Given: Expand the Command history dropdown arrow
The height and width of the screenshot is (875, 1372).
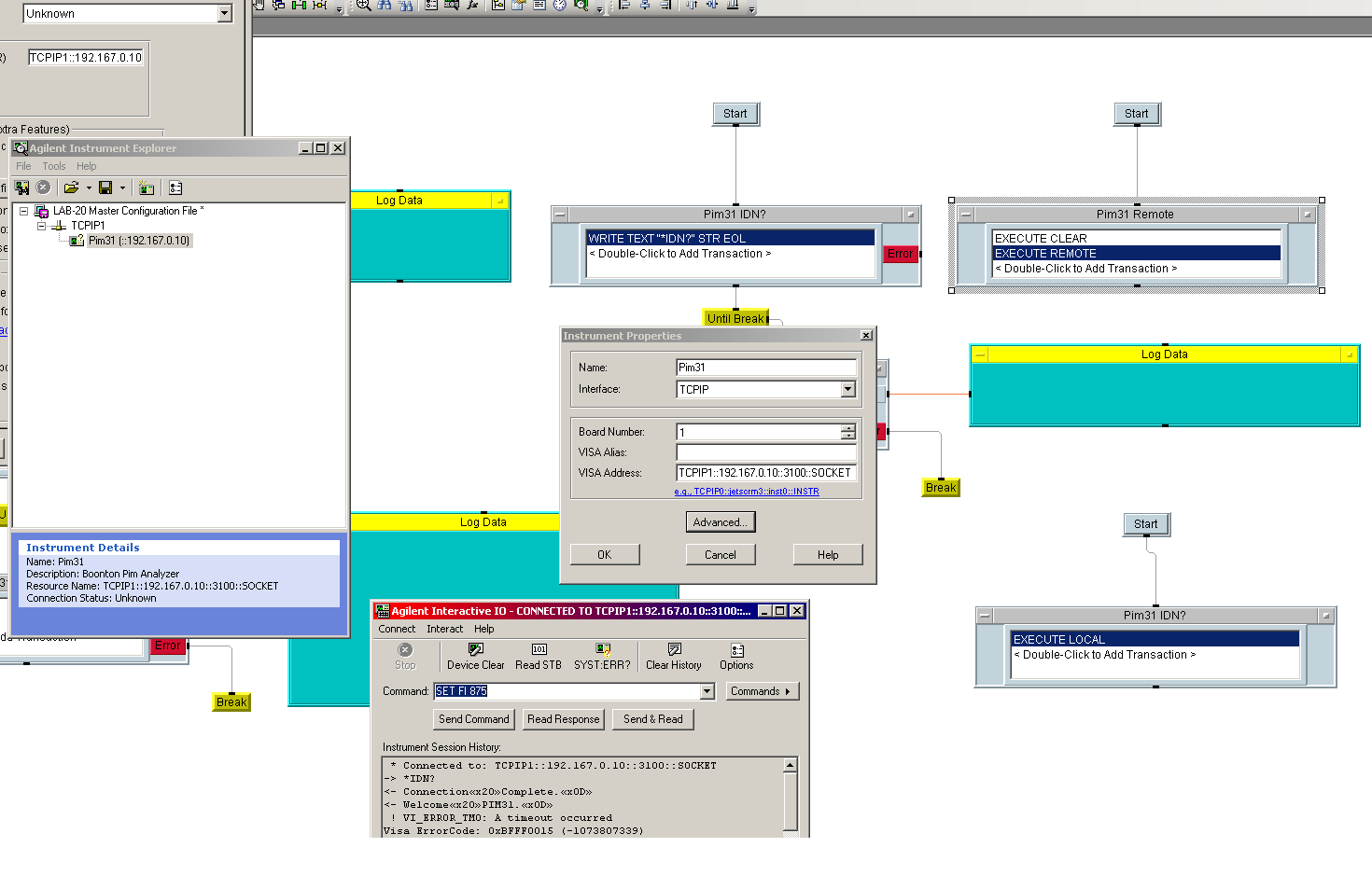Looking at the screenshot, I should (707, 691).
